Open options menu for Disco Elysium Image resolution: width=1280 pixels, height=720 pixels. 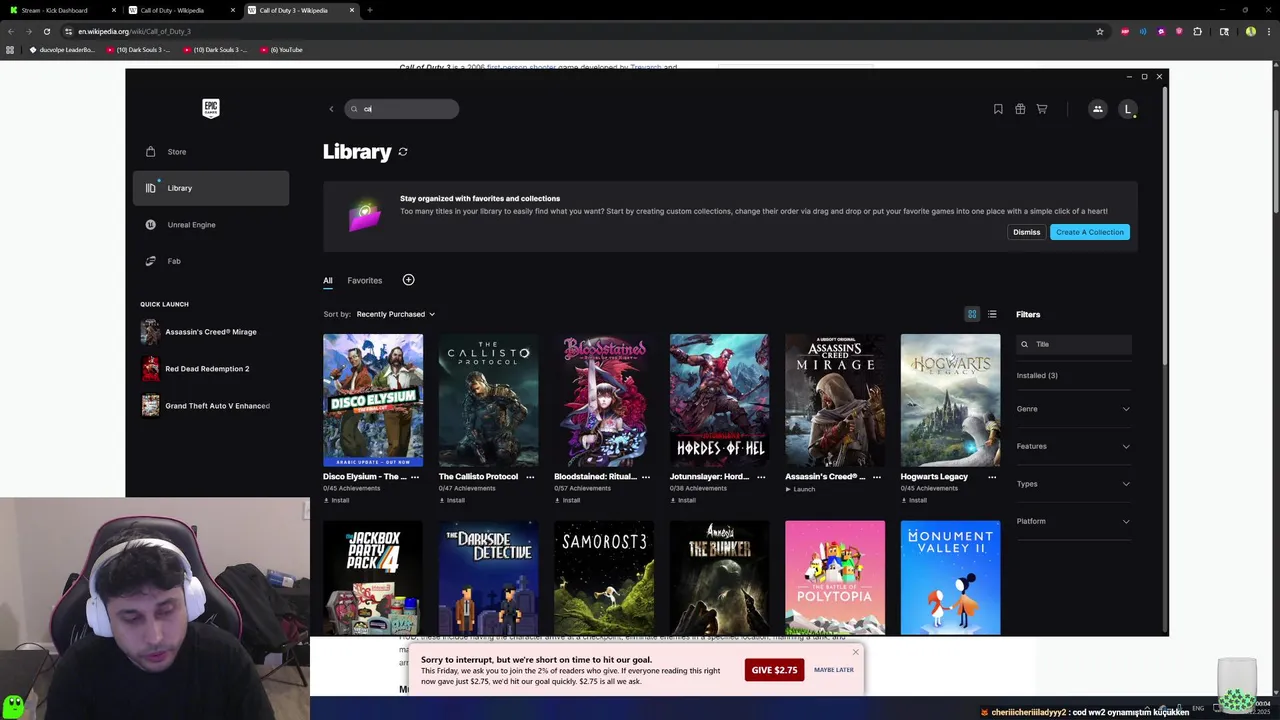point(415,477)
